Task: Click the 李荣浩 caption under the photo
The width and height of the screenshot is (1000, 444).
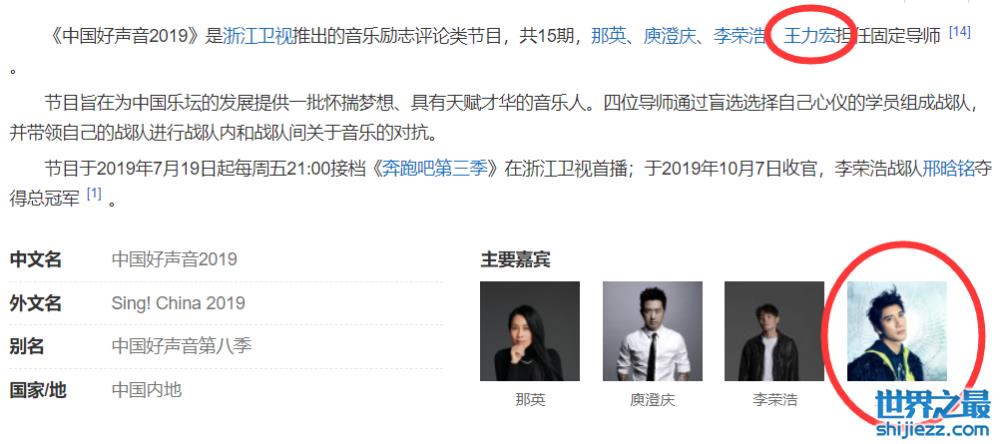Action: (775, 400)
